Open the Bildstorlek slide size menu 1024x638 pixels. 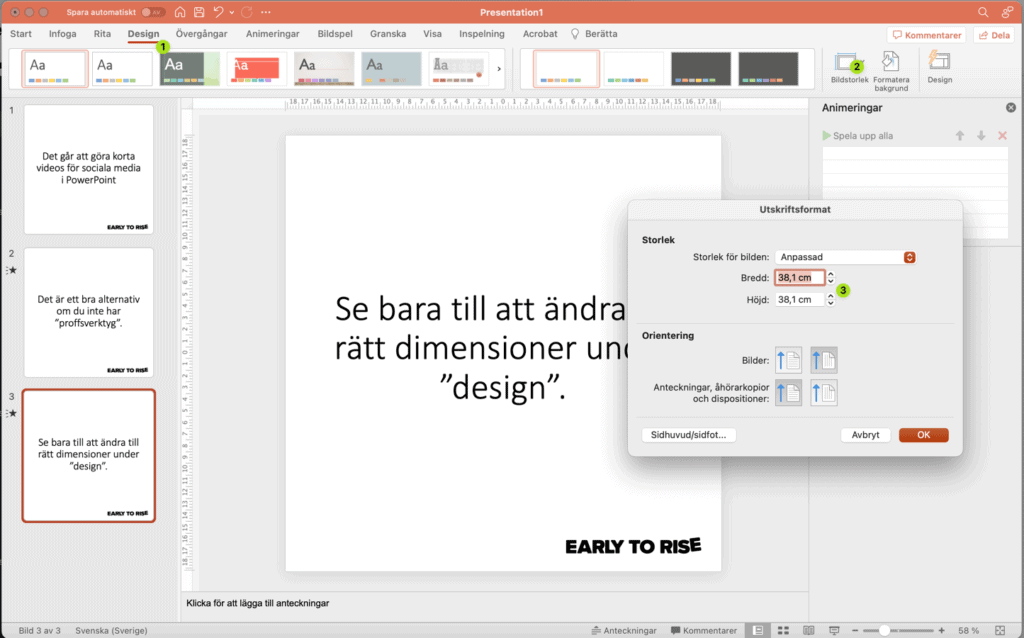click(x=850, y=68)
